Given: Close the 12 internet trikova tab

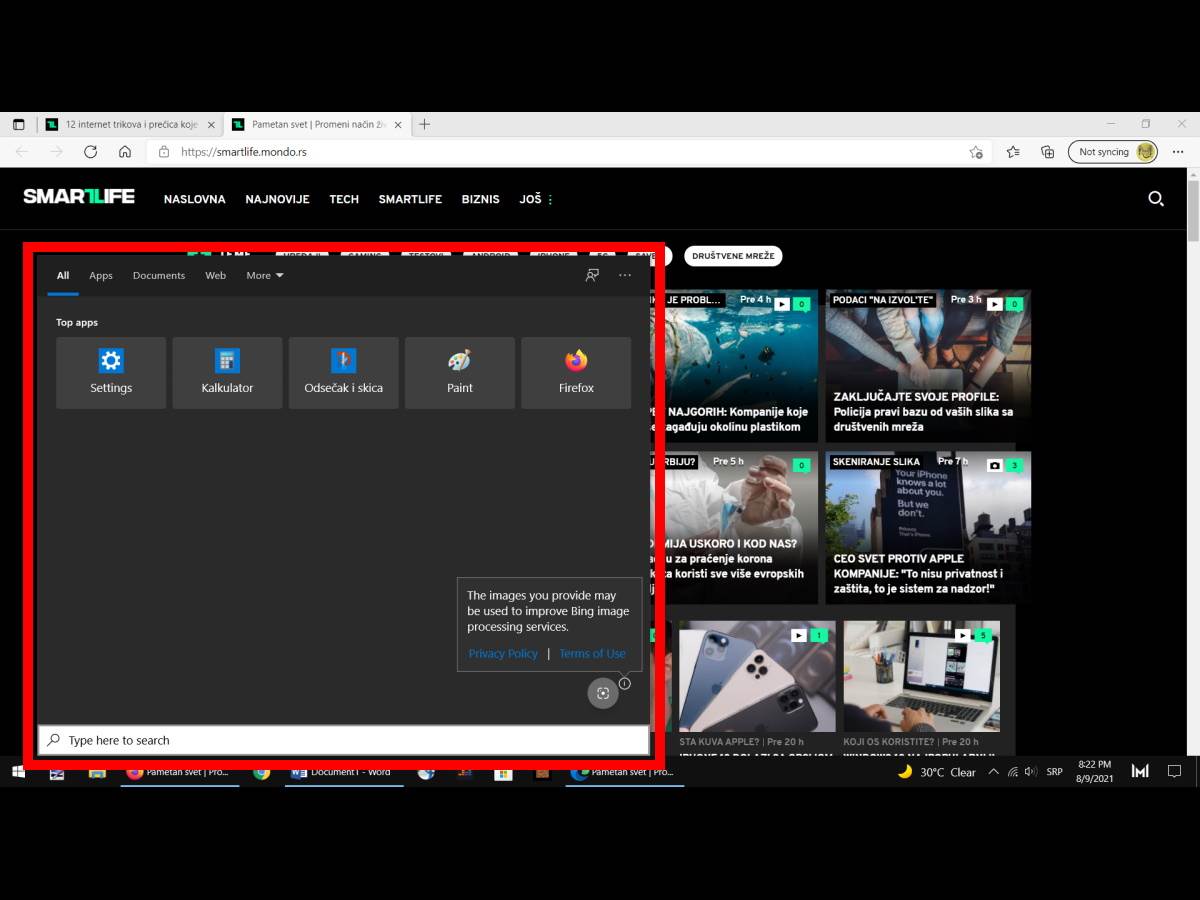Looking at the screenshot, I should click(x=211, y=125).
